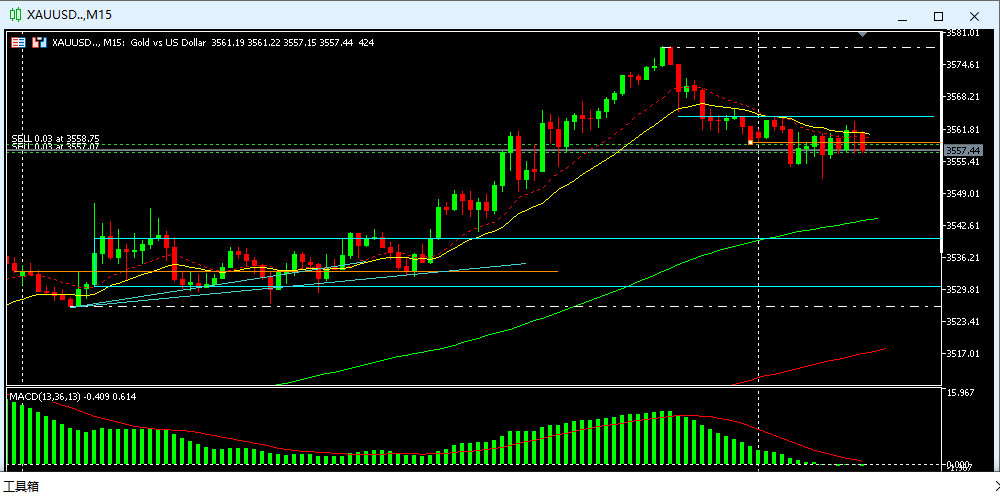Click the grey chart shift triangle marker
The height and width of the screenshot is (500, 1000).
pyautogui.click(x=862, y=34)
